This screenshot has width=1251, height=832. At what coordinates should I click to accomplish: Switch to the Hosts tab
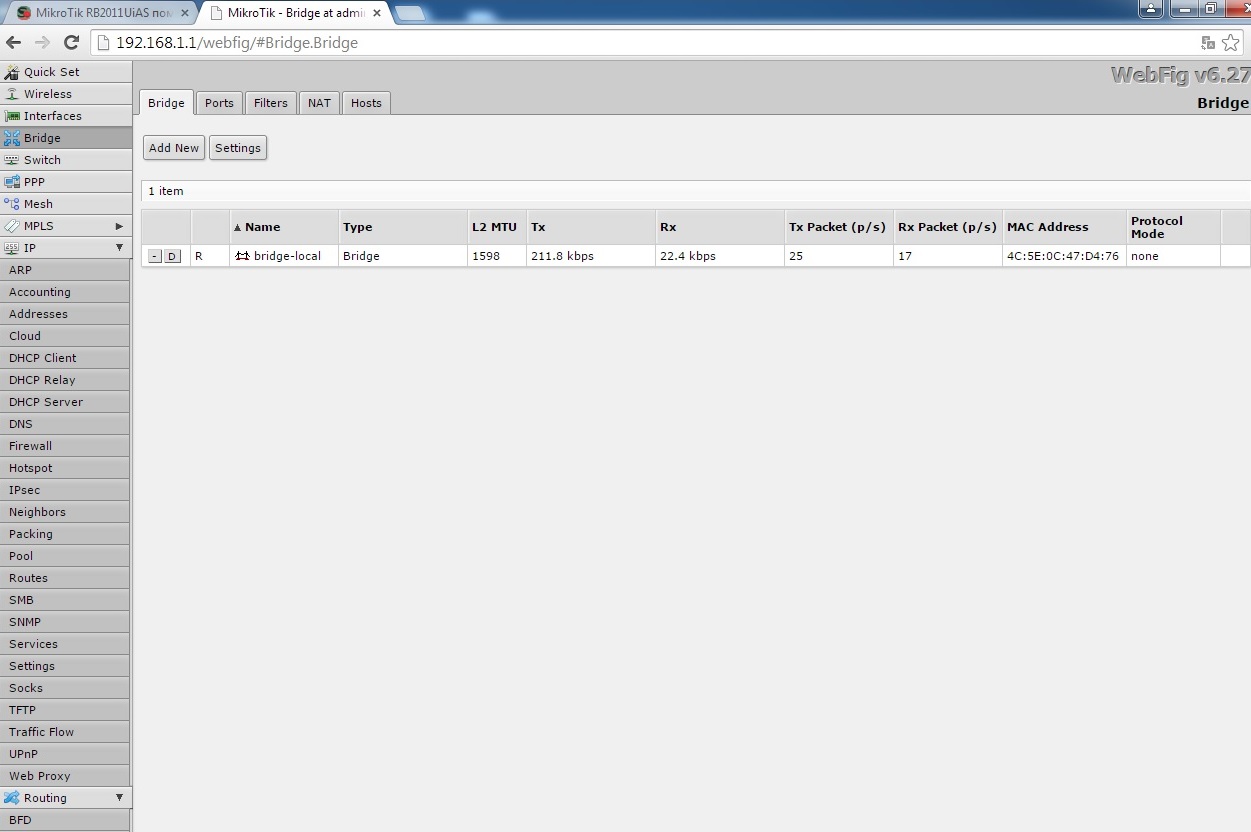pyautogui.click(x=366, y=103)
